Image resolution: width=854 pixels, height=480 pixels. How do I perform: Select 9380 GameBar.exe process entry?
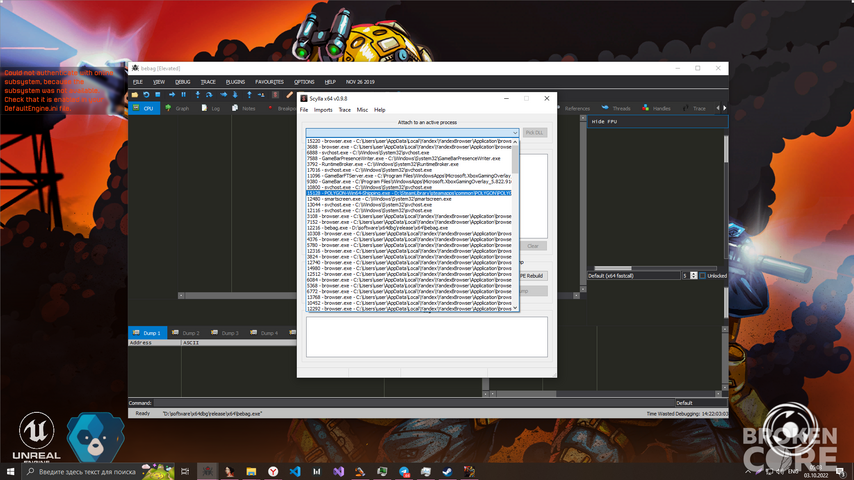pyautogui.click(x=408, y=181)
